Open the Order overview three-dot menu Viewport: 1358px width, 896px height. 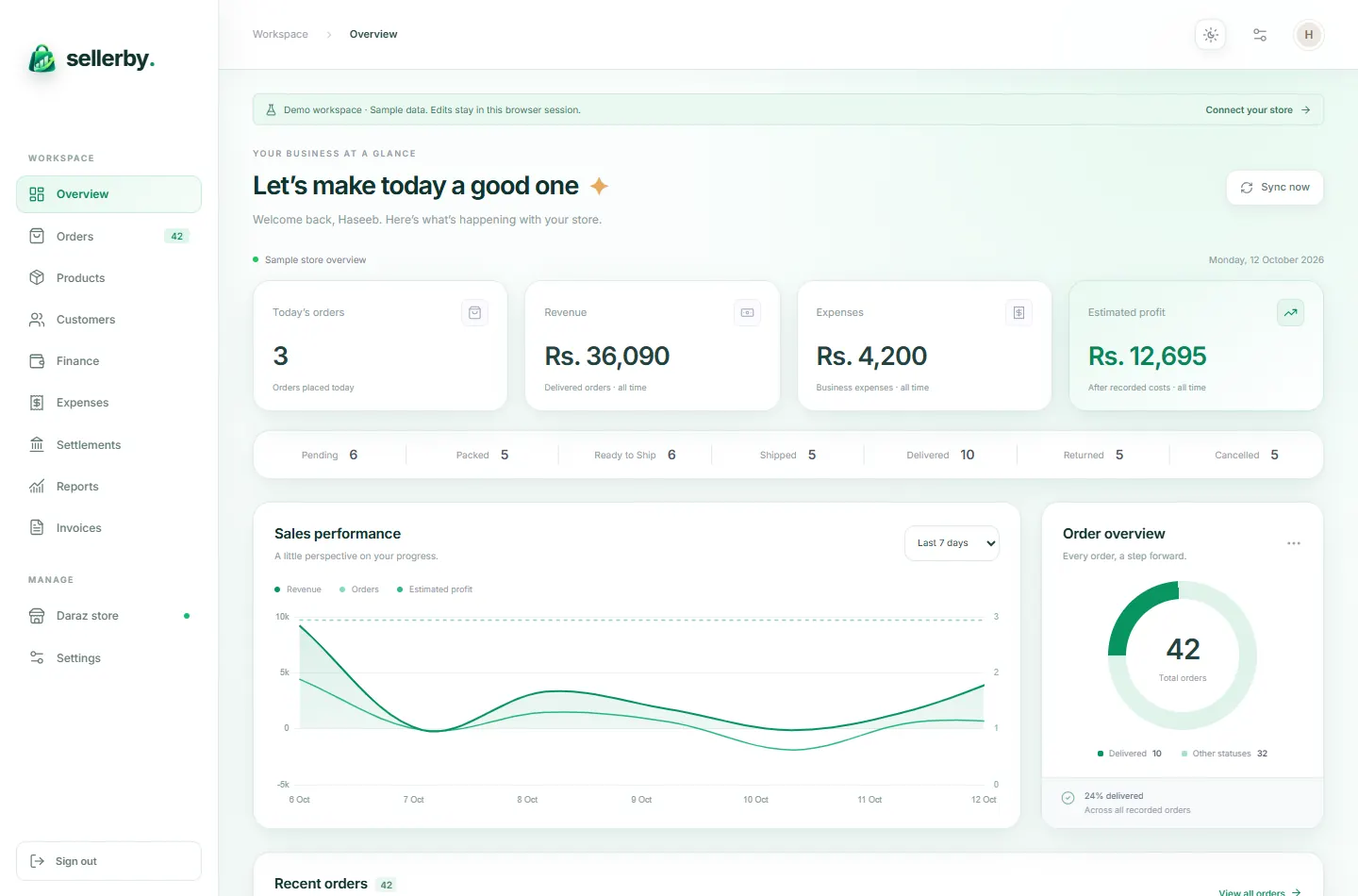point(1294,543)
